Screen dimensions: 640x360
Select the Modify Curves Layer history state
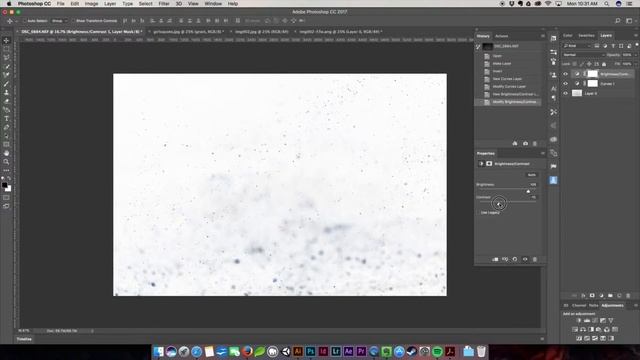(509, 87)
